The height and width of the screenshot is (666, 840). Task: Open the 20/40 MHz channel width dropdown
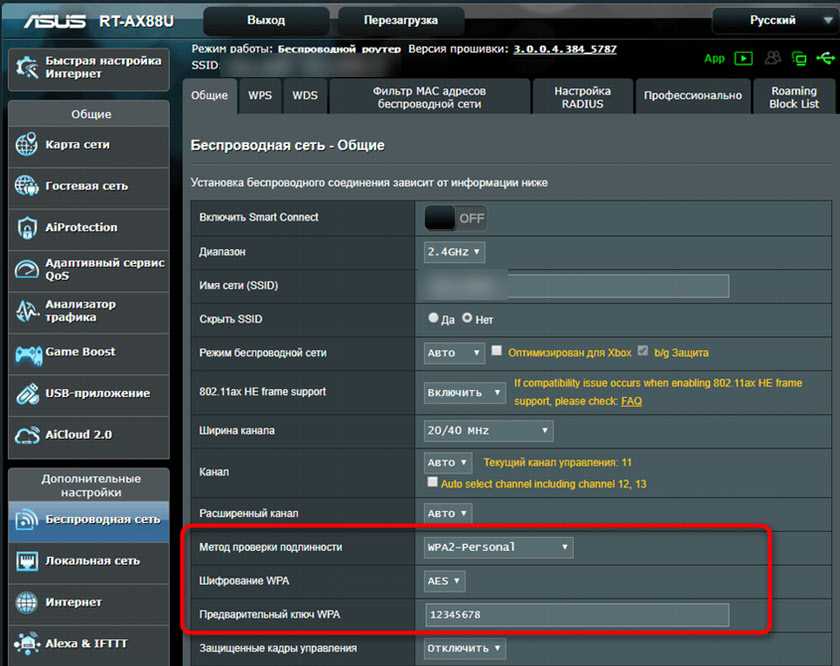click(489, 430)
